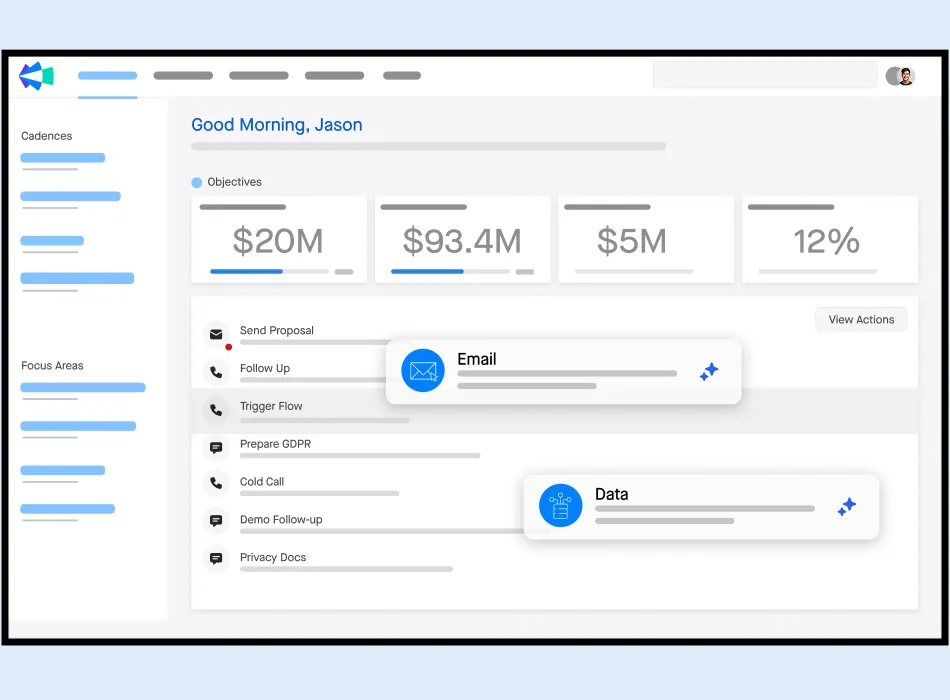Select the first top navigation tab
950x700 pixels.
tap(107, 75)
